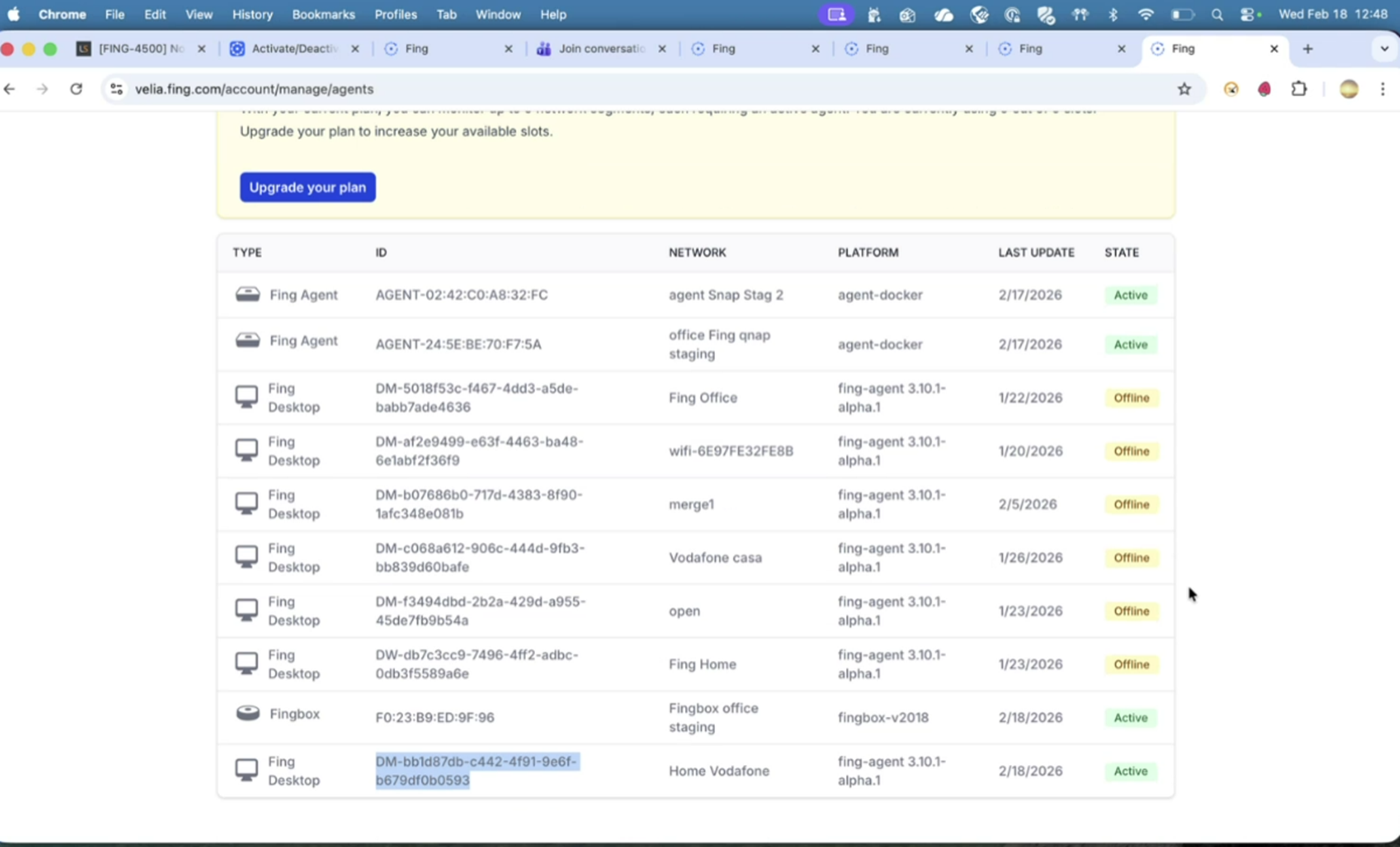This screenshot has height=847, width=1400.
Task: Open the Chrome extensions puzzle icon
Action: (x=1299, y=89)
